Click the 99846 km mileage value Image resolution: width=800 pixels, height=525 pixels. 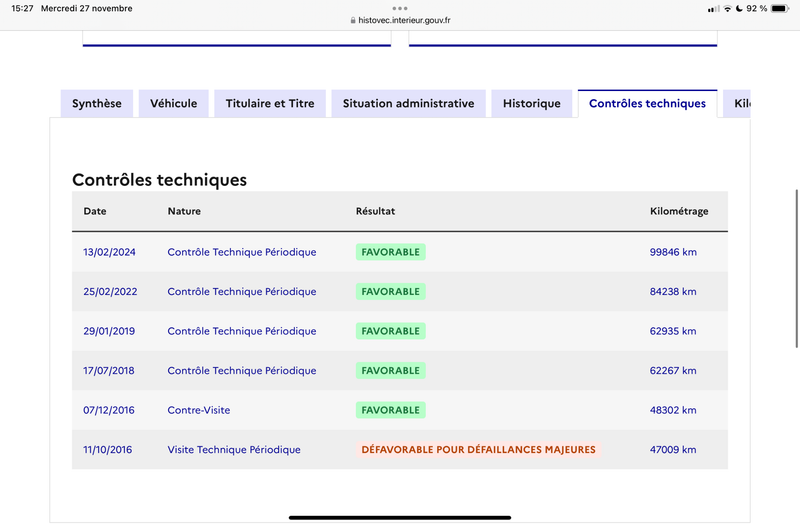tap(673, 252)
